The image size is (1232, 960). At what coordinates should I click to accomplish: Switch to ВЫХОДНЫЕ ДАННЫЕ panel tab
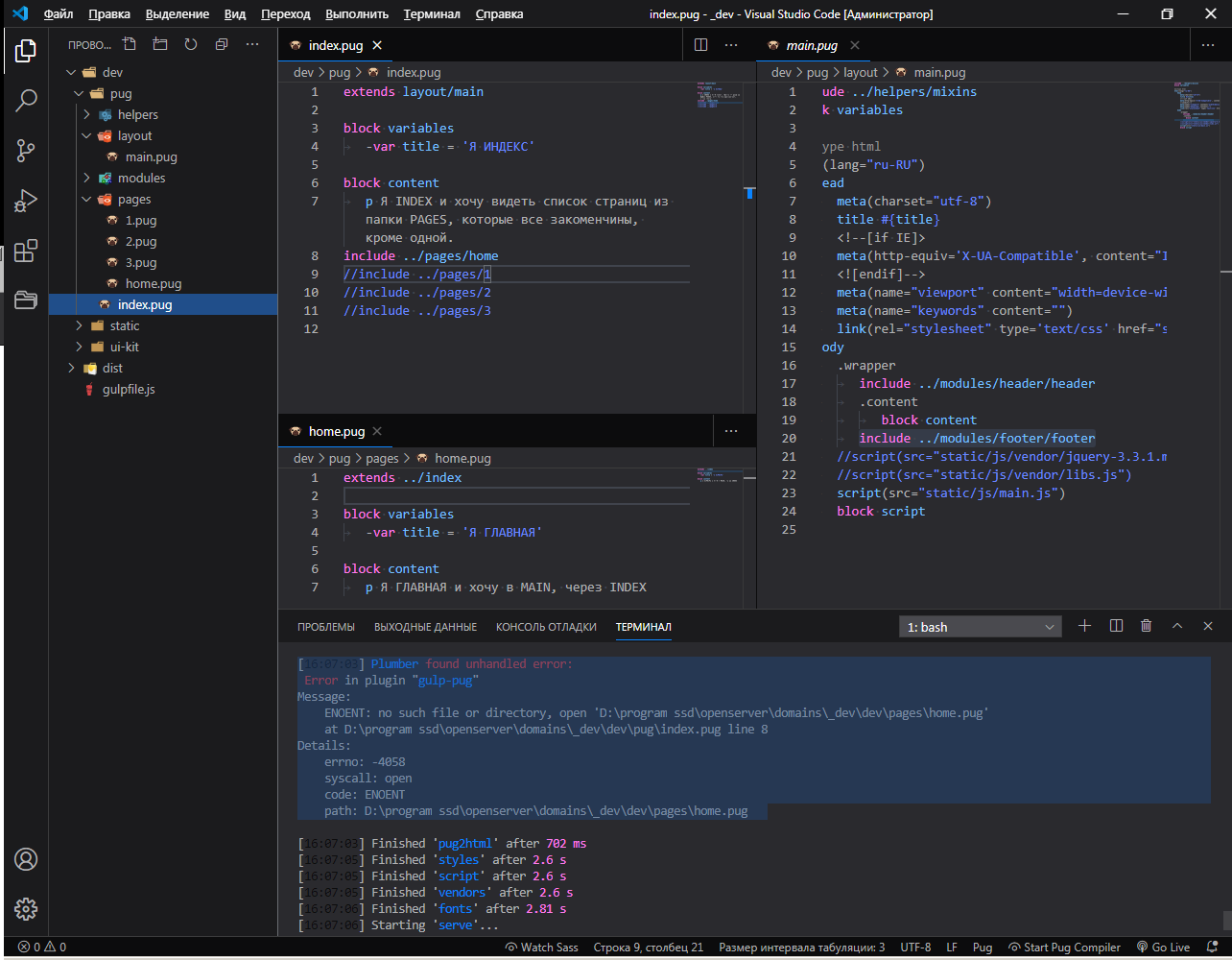click(x=425, y=627)
